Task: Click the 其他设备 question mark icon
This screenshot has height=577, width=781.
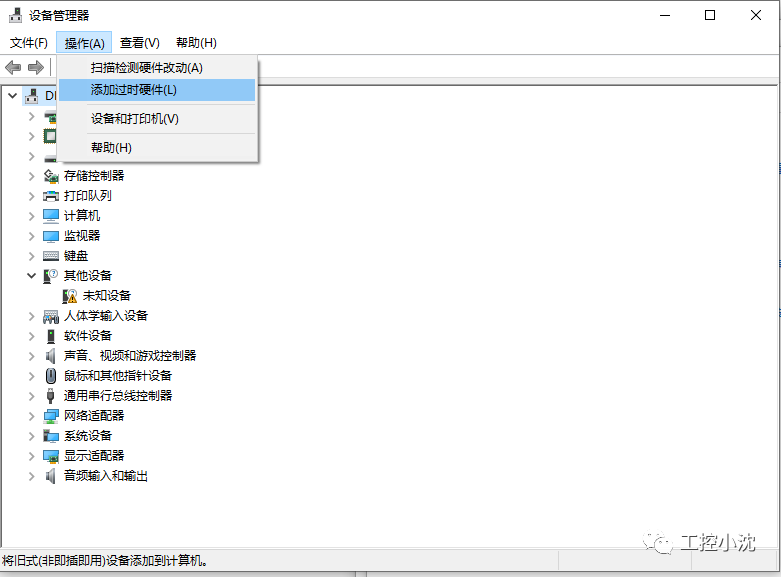Action: point(51,276)
